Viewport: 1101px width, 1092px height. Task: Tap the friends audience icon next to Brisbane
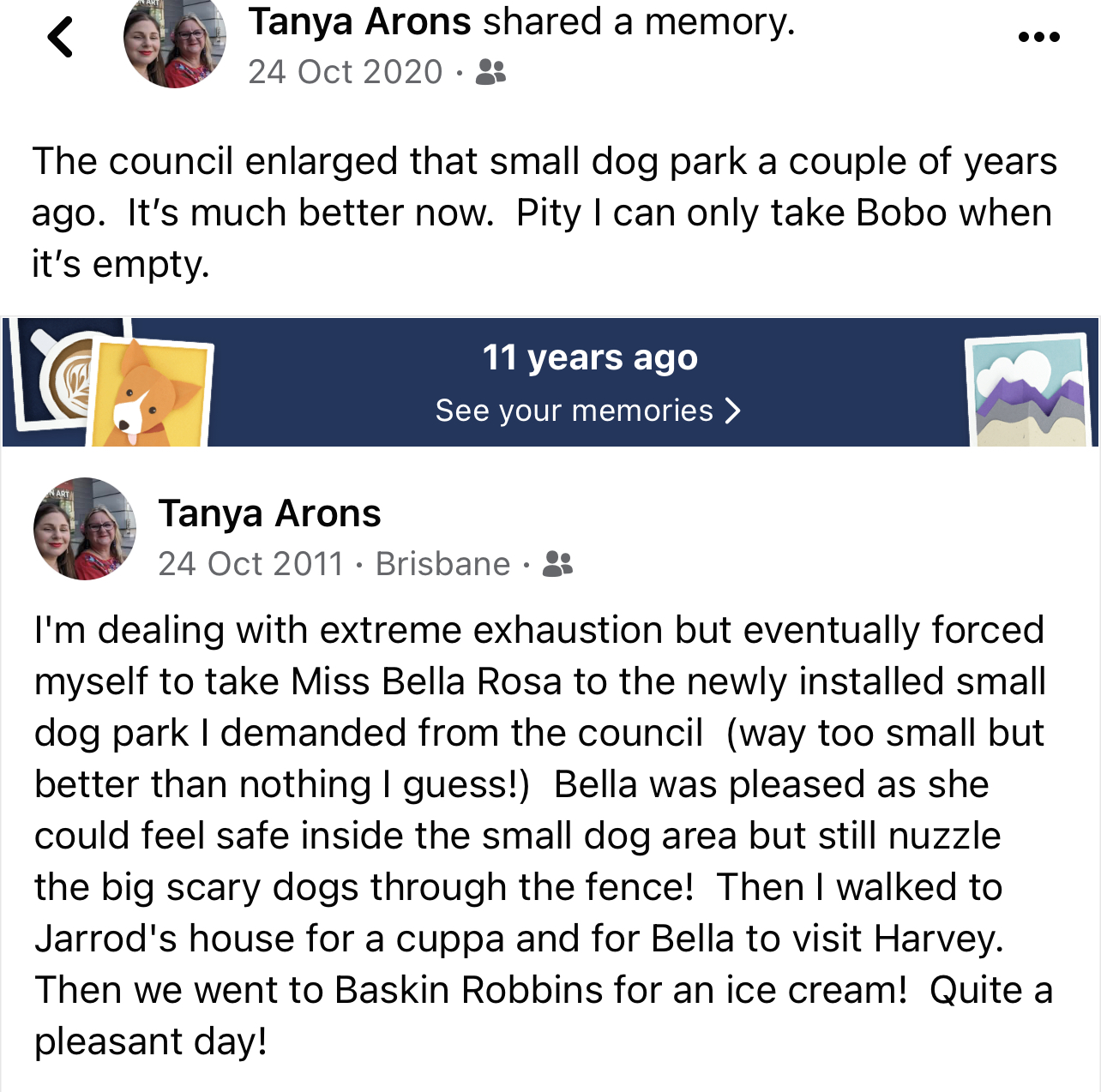(x=557, y=563)
